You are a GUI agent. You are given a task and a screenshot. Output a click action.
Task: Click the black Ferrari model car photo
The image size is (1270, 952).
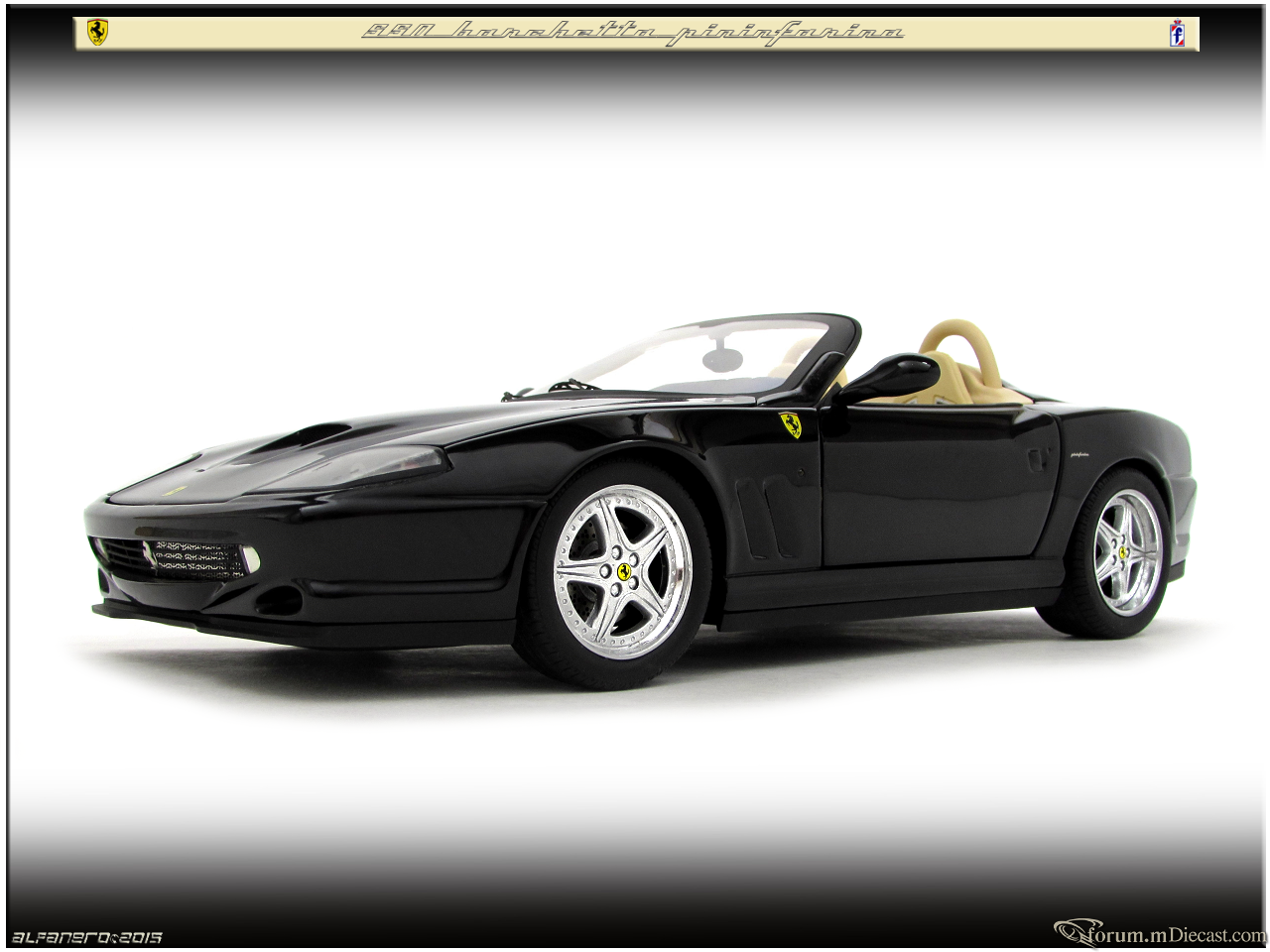pyautogui.click(x=641, y=501)
